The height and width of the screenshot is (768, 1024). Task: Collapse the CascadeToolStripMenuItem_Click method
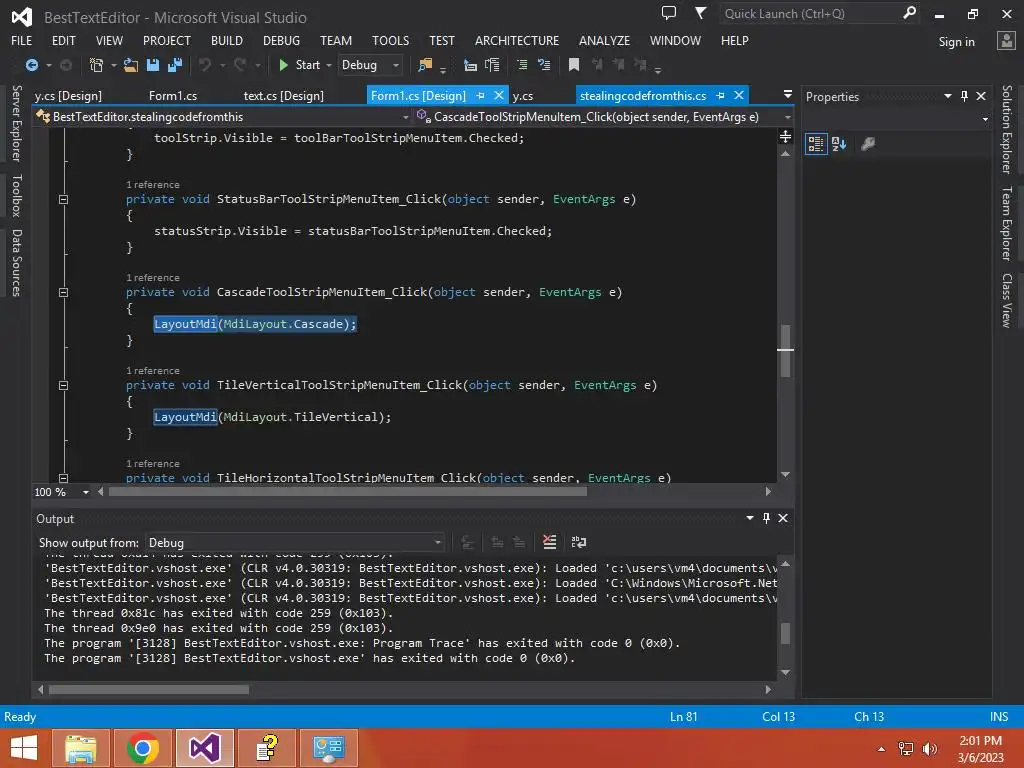click(x=63, y=292)
